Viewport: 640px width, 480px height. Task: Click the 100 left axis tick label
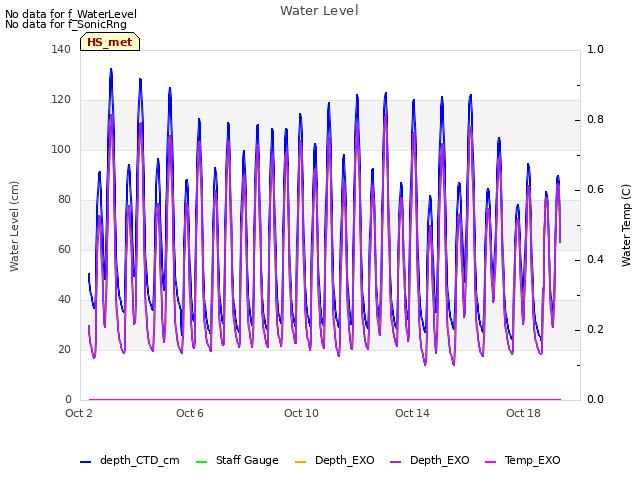pos(61,149)
